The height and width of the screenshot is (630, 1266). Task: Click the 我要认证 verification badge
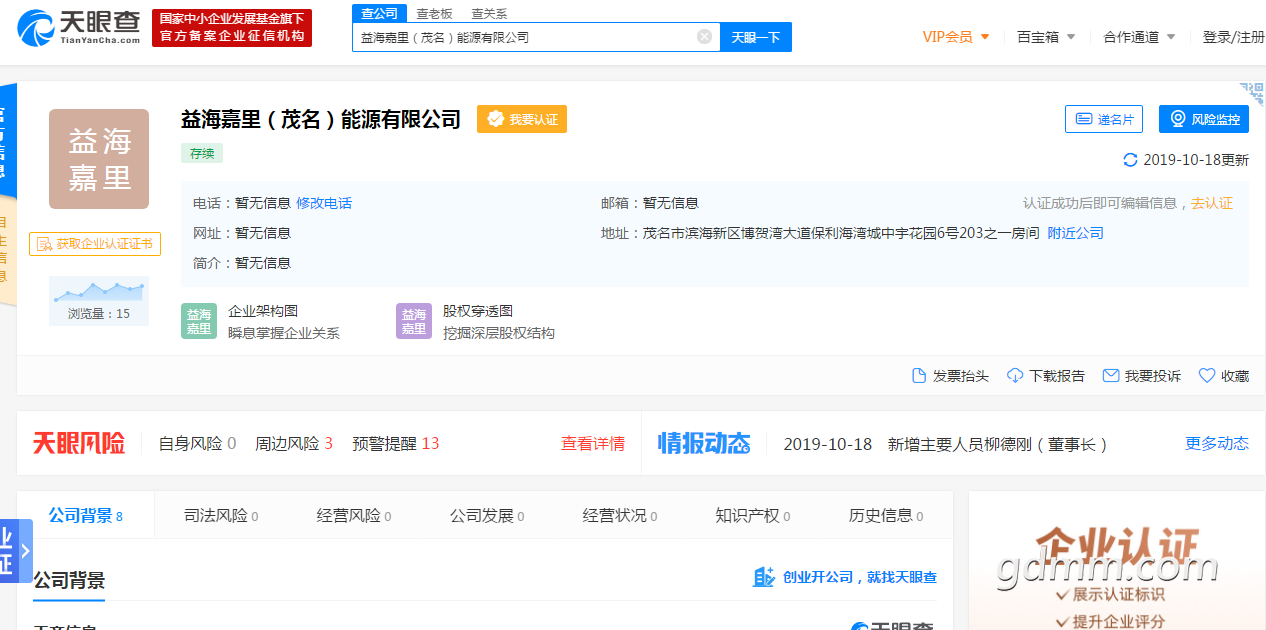pos(522,119)
